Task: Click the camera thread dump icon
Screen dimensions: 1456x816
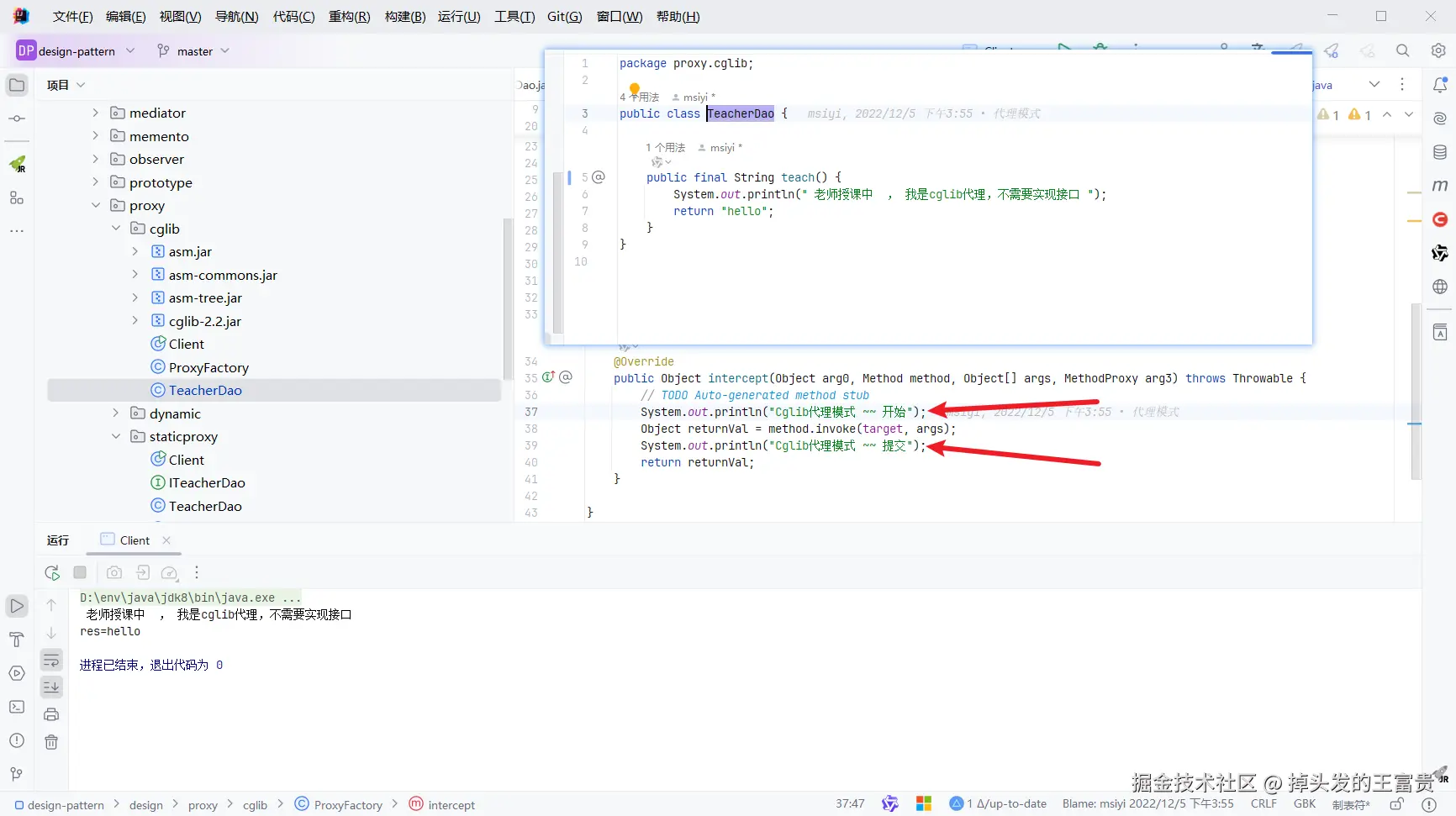Action: [x=114, y=572]
